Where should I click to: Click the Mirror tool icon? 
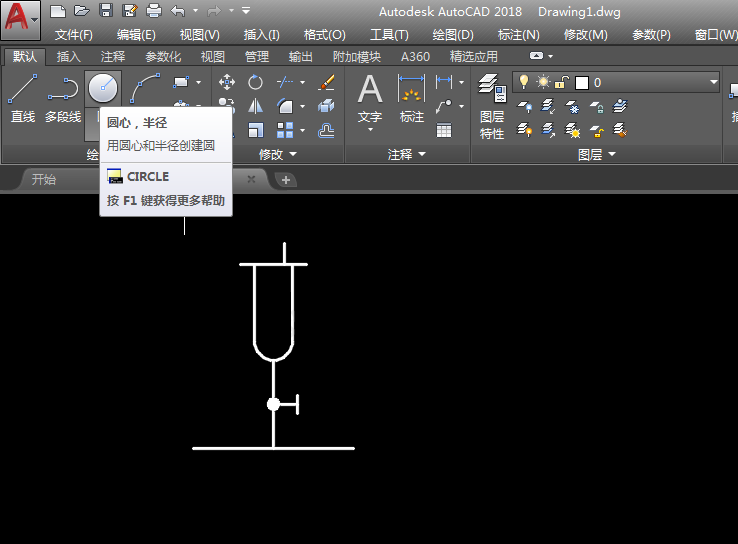coord(256,106)
